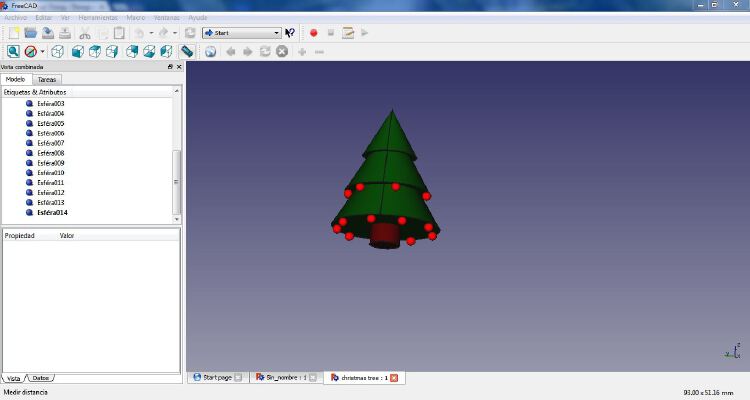The height and width of the screenshot is (400, 750).
Task: Click the Fit All magnifier icon
Action: click(13, 51)
